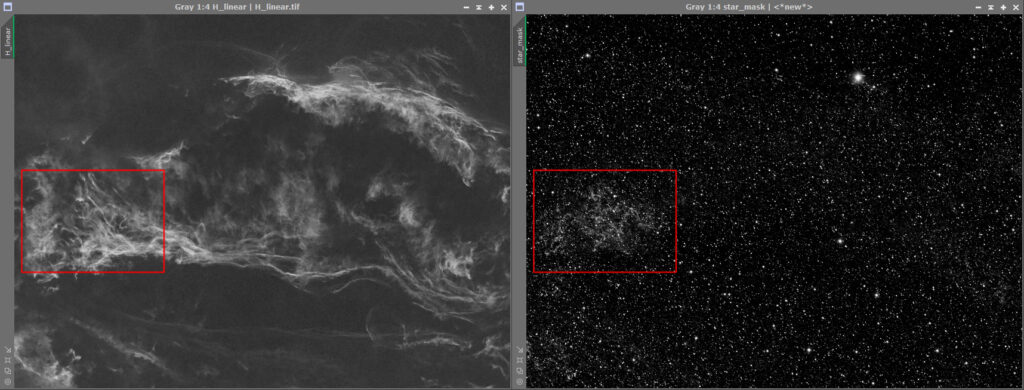
Task: Minimize the star_mask image window
Action: pos(978,7)
